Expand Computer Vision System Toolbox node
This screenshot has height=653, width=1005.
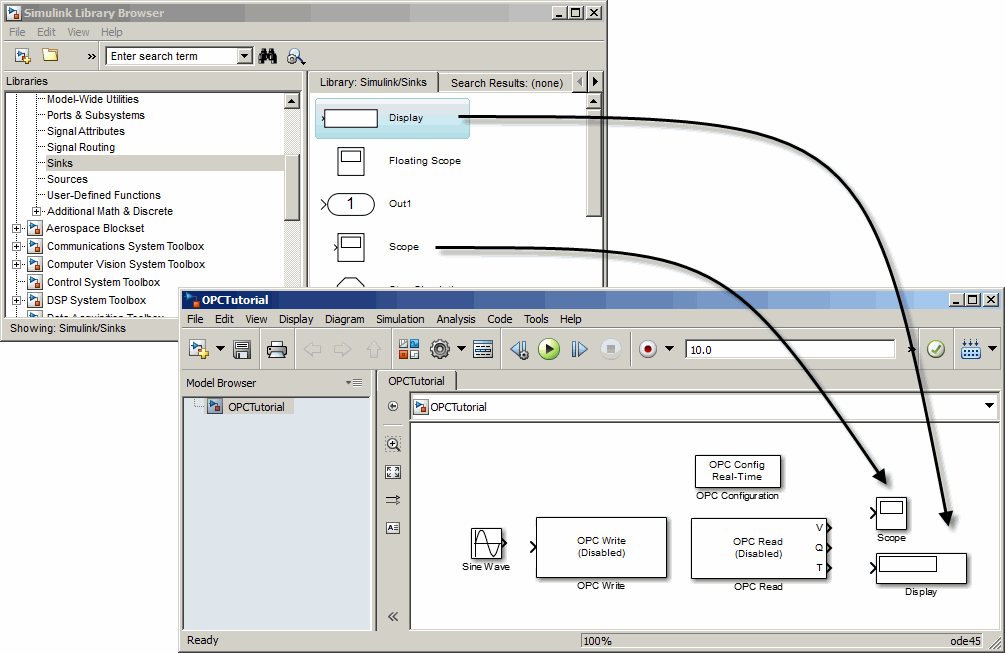pyautogui.click(x=17, y=264)
